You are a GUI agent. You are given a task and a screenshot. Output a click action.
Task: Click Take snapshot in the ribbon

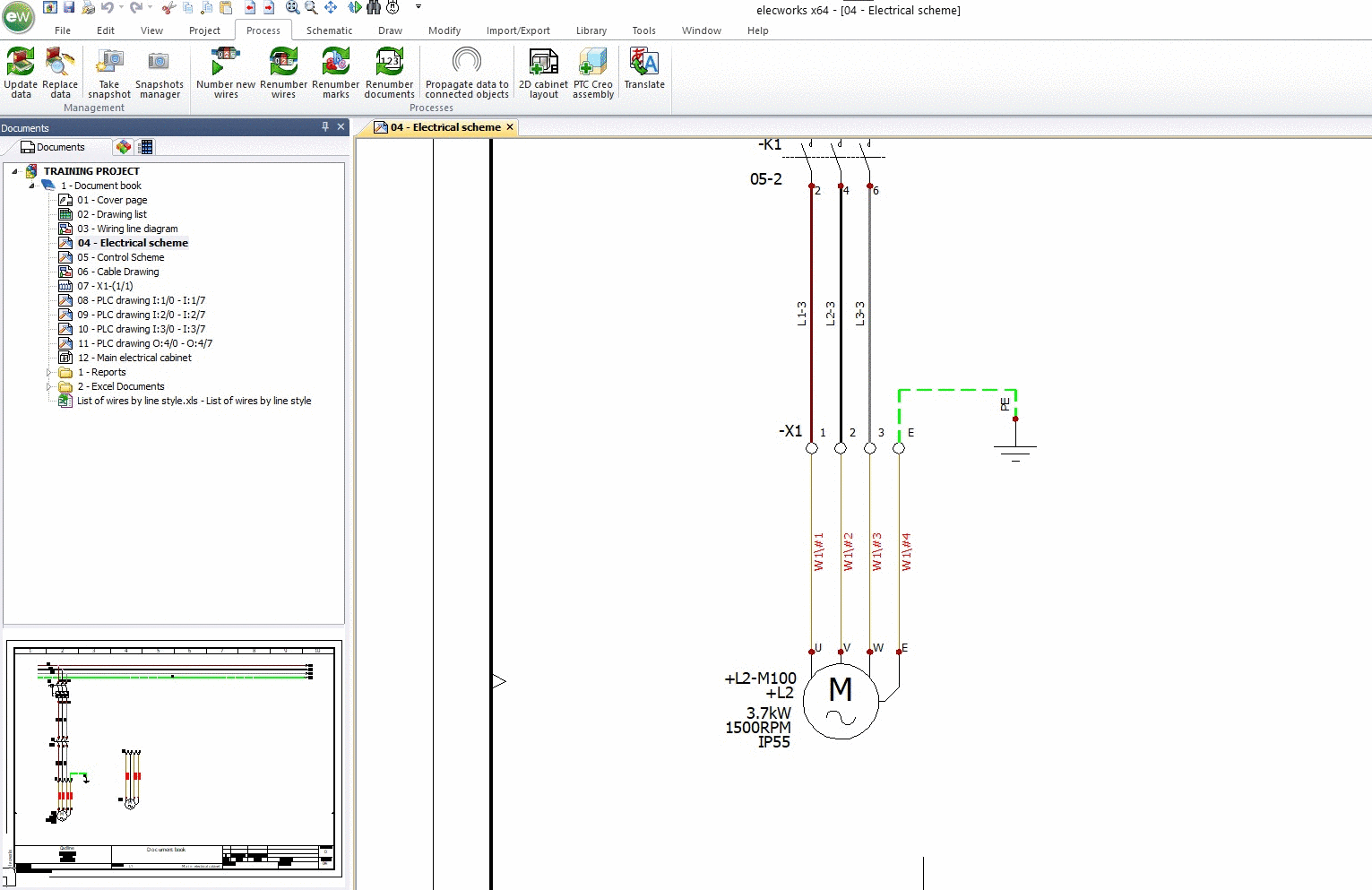[x=109, y=73]
